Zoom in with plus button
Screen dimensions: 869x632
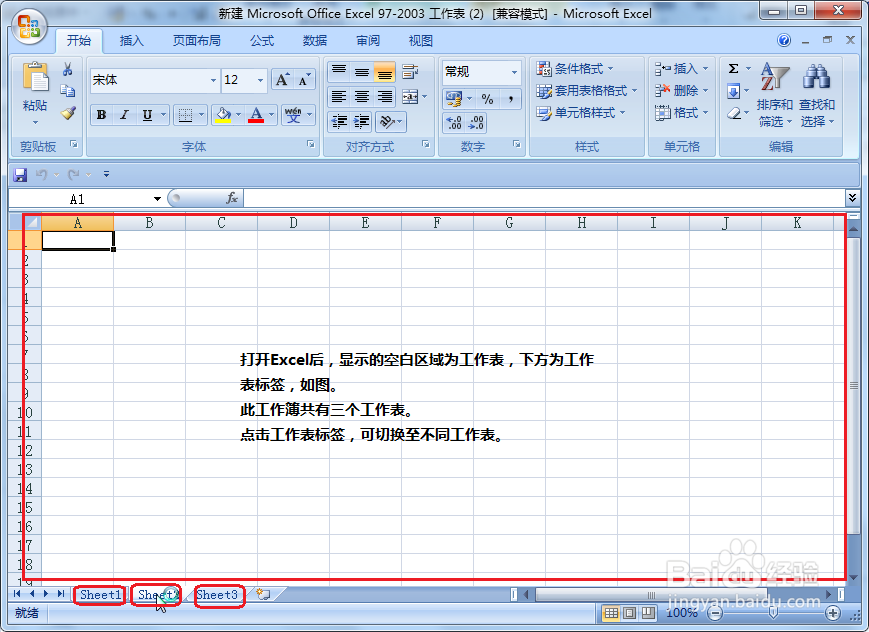tap(832, 613)
